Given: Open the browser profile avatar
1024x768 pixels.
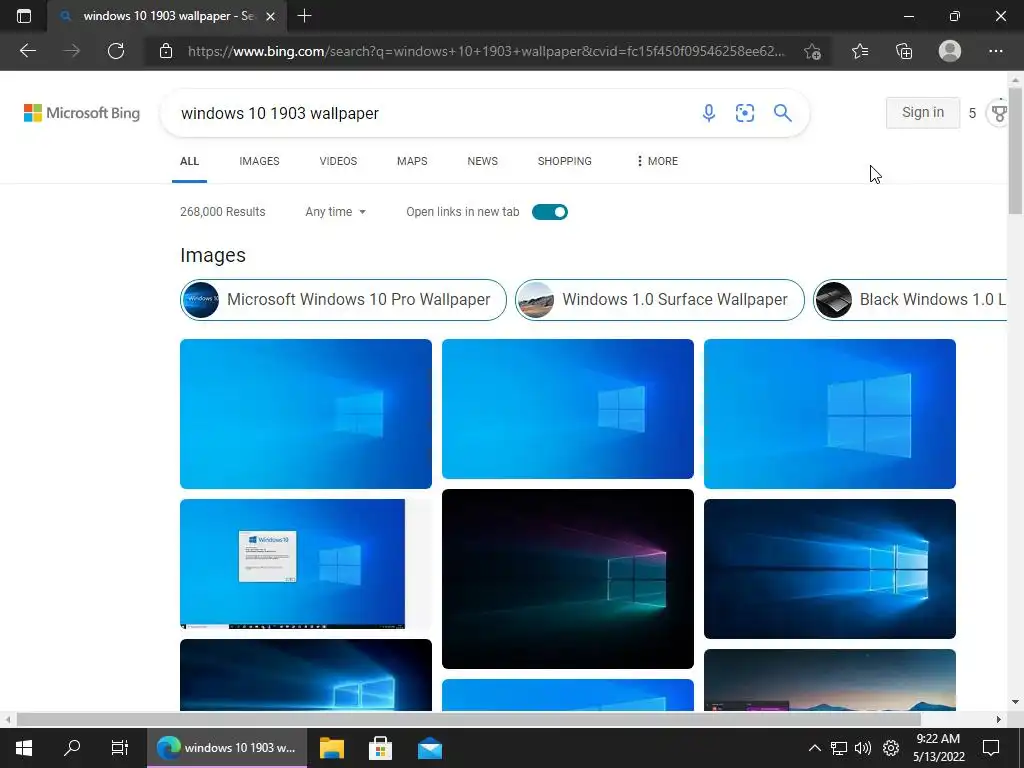Looking at the screenshot, I should [x=950, y=51].
